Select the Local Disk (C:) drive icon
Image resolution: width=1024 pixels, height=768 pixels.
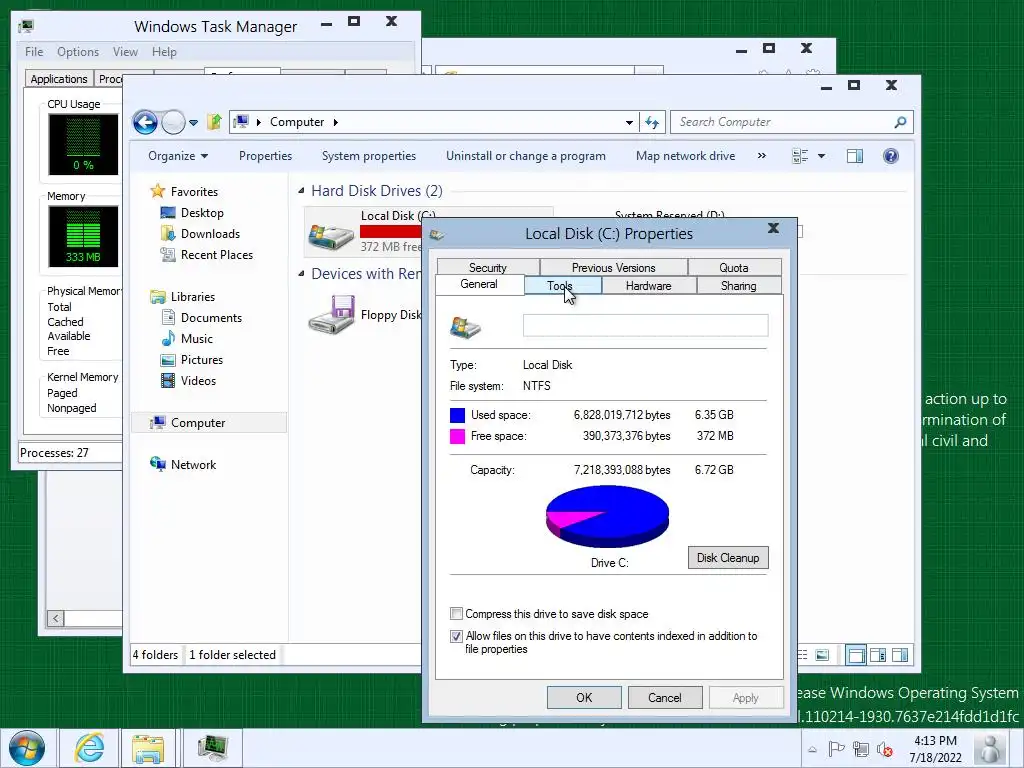[331, 236]
